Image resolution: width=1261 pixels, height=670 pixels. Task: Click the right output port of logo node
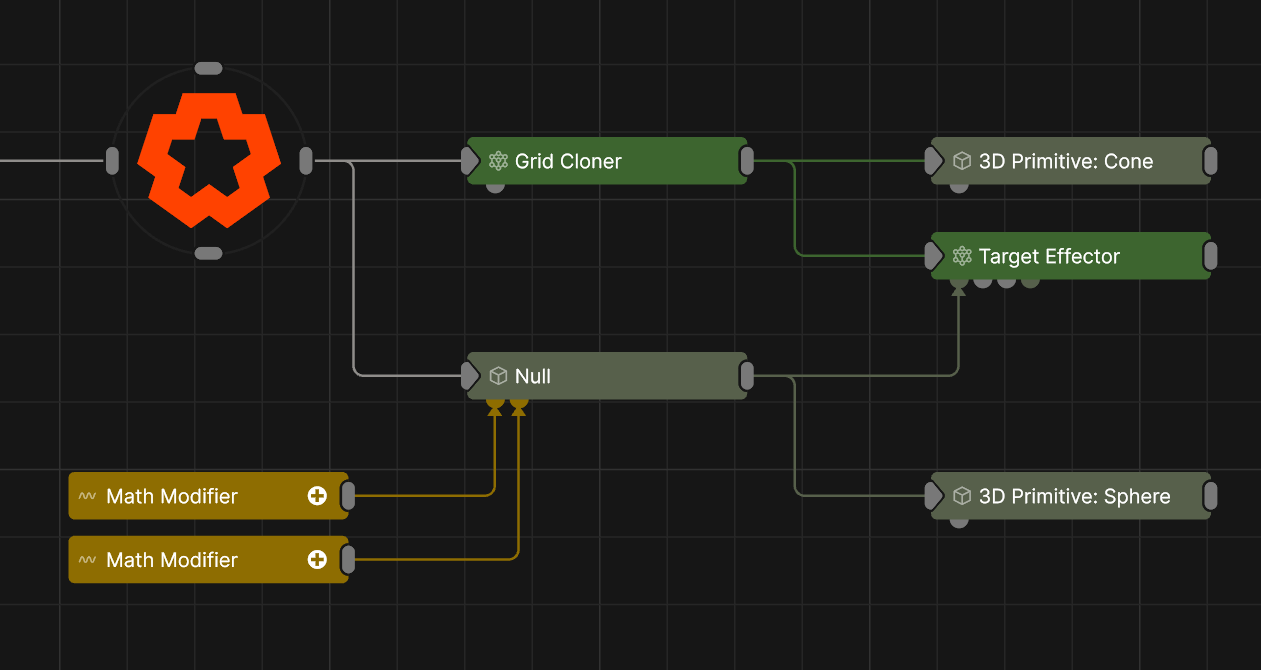point(306,160)
